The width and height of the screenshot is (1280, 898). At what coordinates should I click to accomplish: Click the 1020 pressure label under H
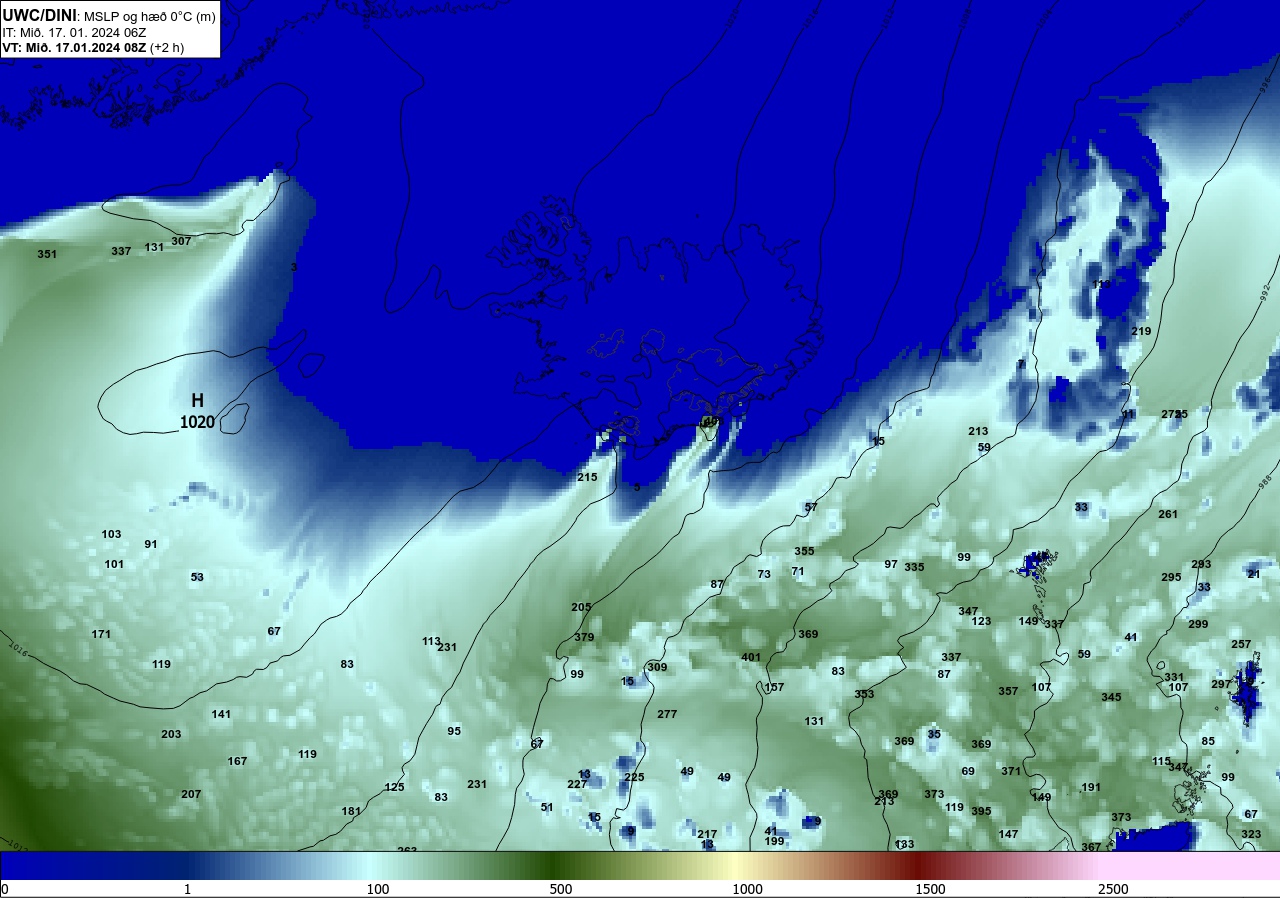click(197, 423)
